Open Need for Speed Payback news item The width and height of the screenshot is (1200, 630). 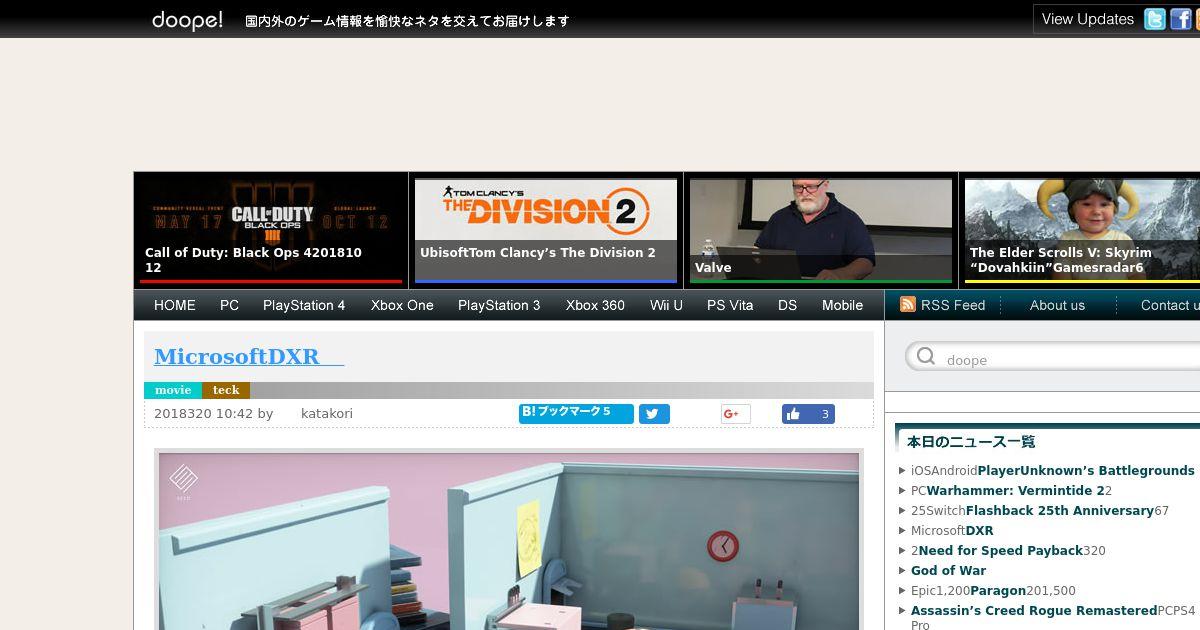[1008, 550]
